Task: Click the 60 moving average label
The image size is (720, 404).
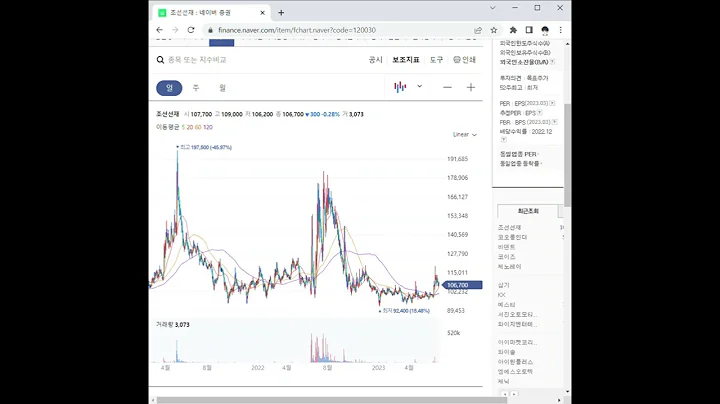Action: coord(198,127)
